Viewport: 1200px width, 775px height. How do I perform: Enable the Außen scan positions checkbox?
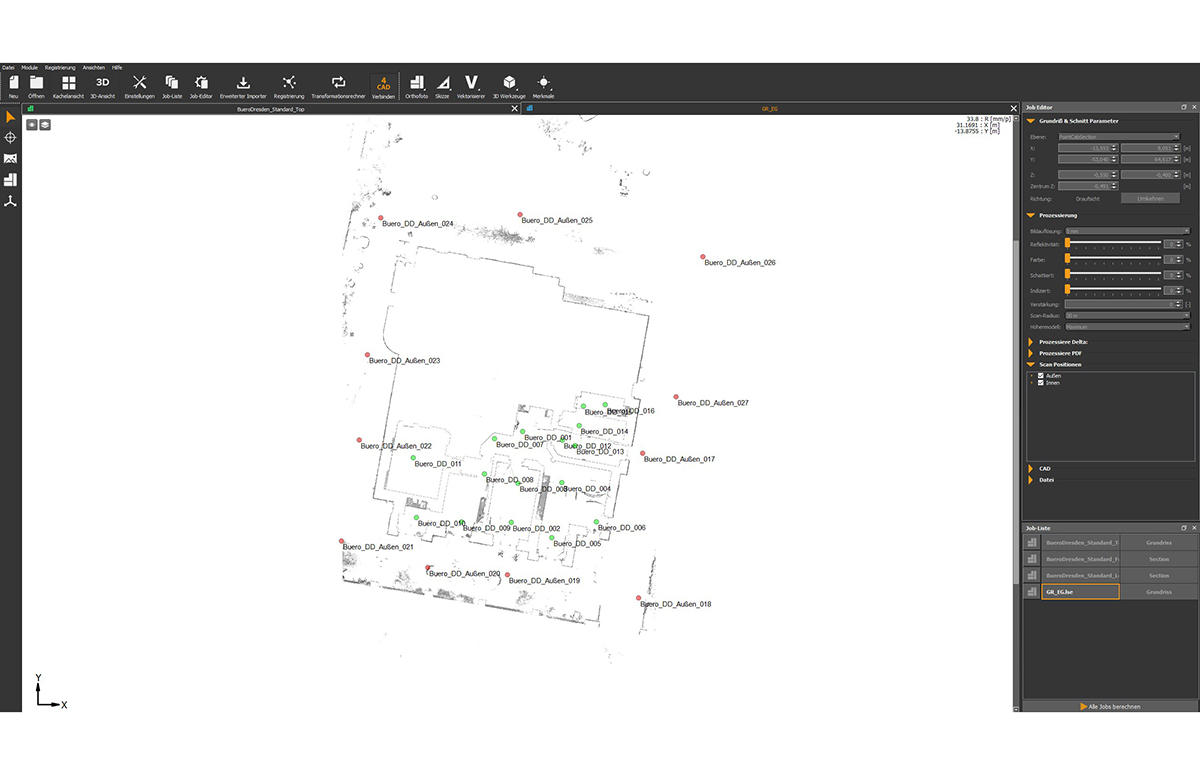(1040, 376)
